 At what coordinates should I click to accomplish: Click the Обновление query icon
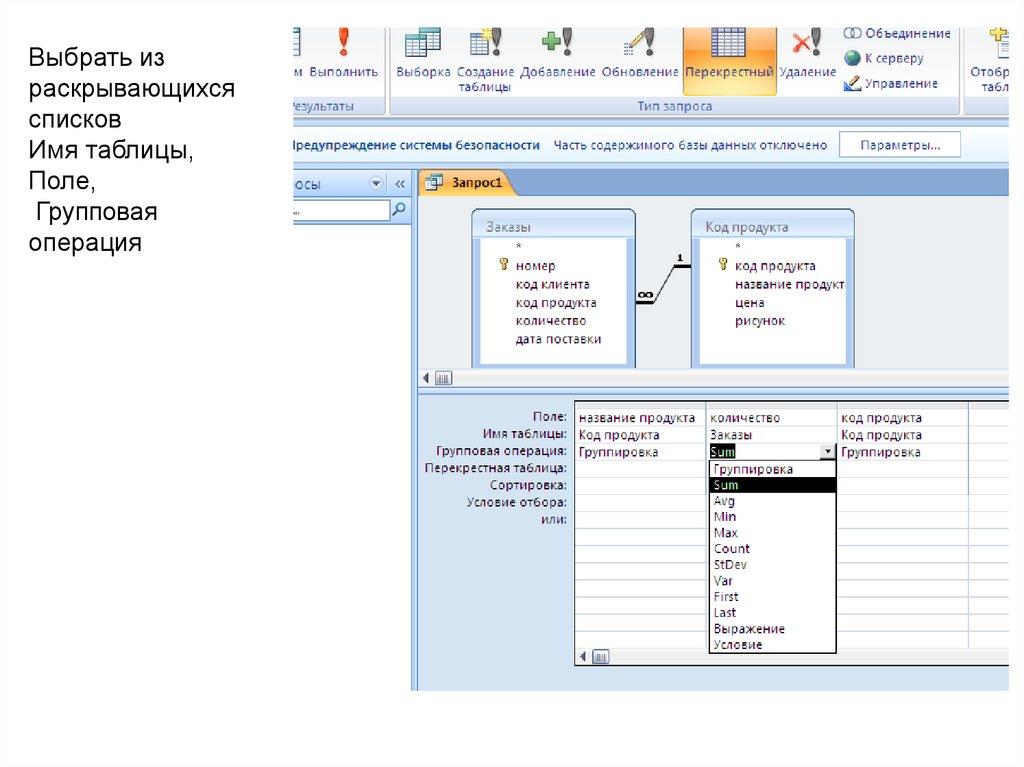(x=640, y=45)
